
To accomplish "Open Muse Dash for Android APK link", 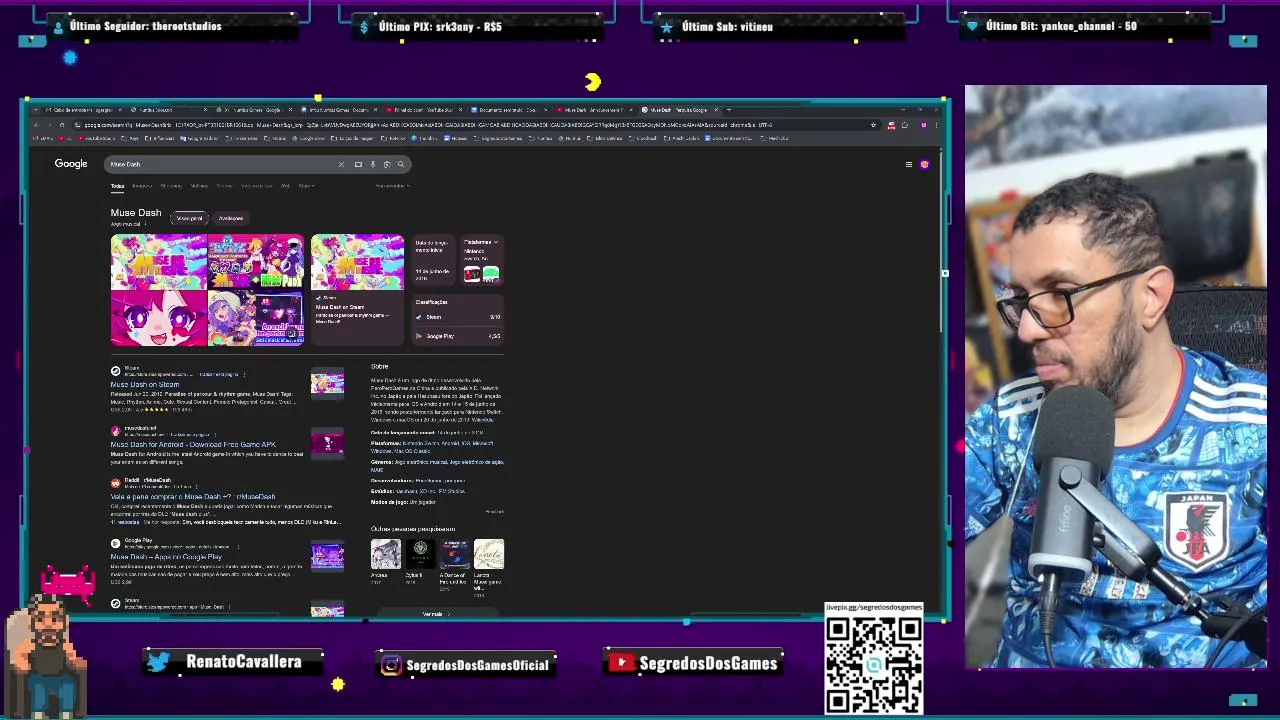I will 193,445.
